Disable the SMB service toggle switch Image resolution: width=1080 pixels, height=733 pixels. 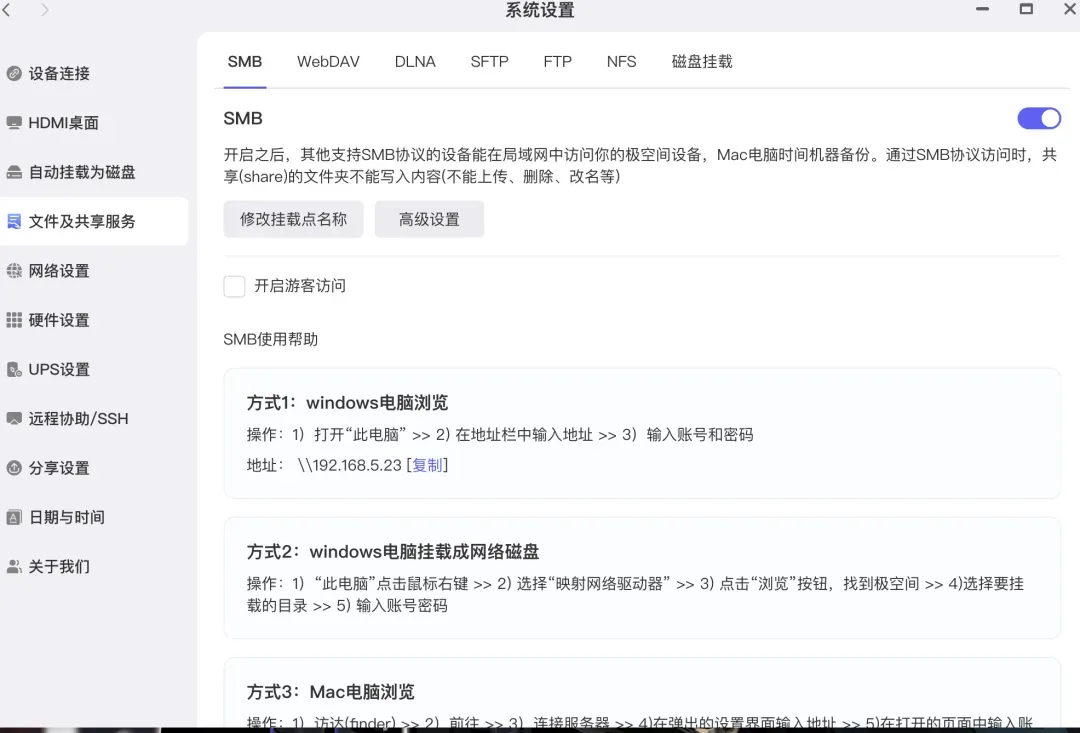tap(1038, 119)
